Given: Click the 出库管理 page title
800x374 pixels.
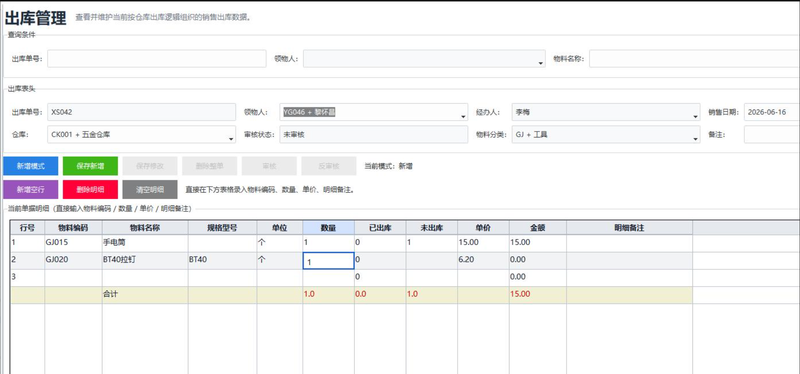Looking at the screenshot, I should [35, 18].
